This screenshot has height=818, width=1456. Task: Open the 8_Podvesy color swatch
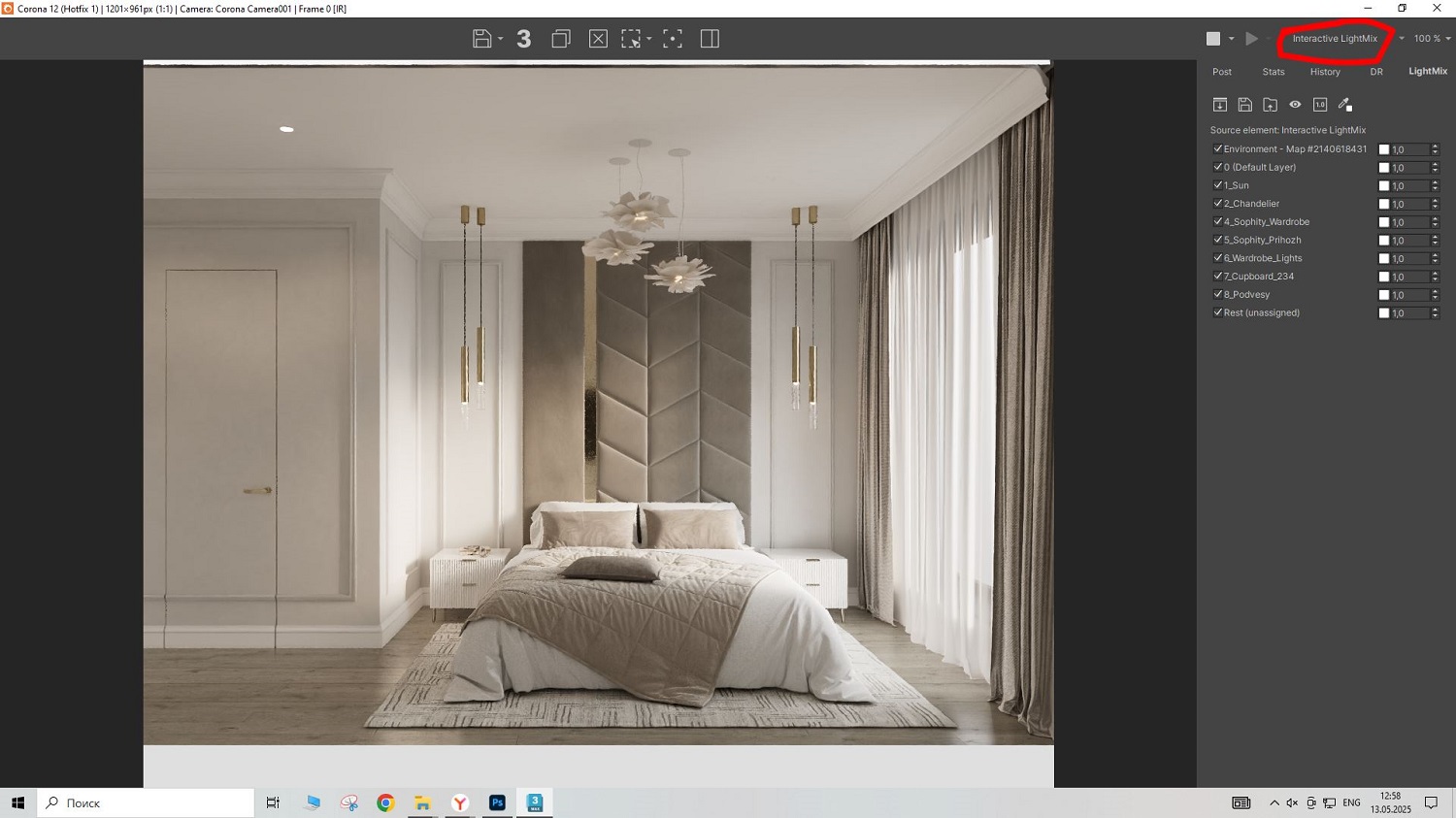(1384, 295)
